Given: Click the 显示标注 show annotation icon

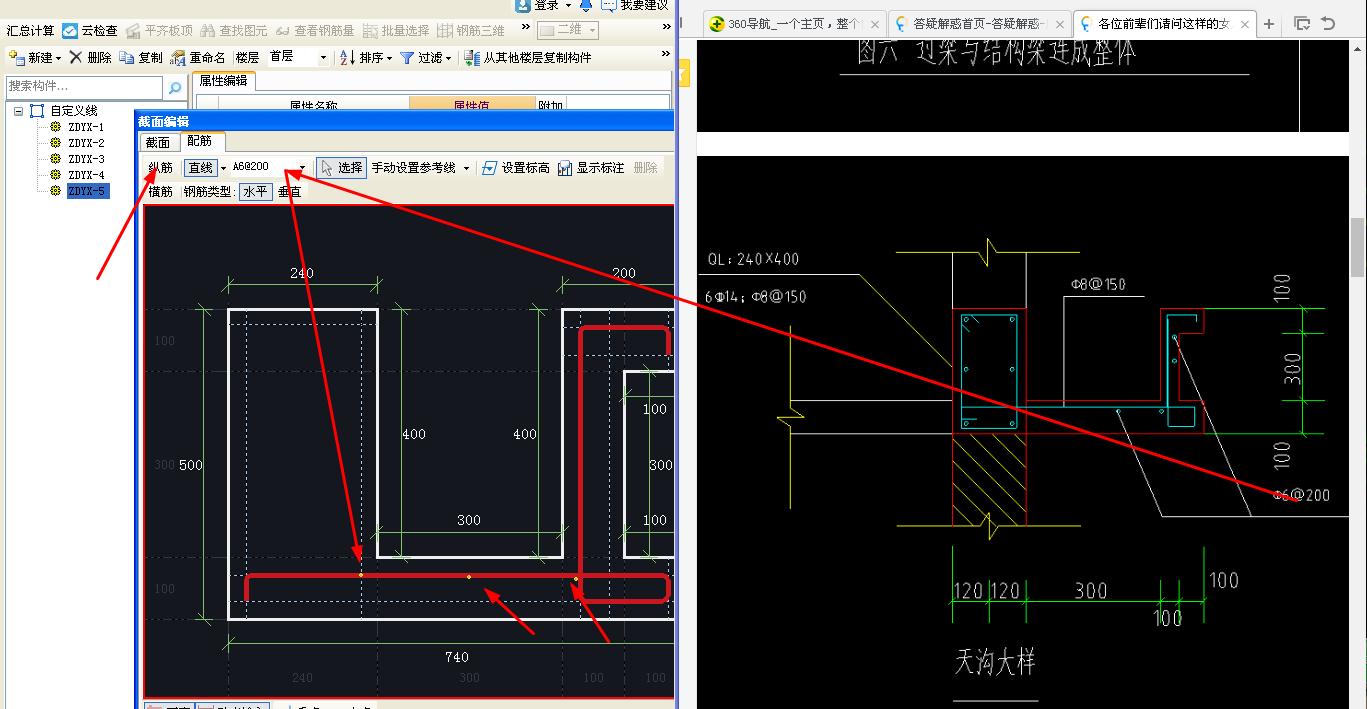Looking at the screenshot, I should (565, 168).
